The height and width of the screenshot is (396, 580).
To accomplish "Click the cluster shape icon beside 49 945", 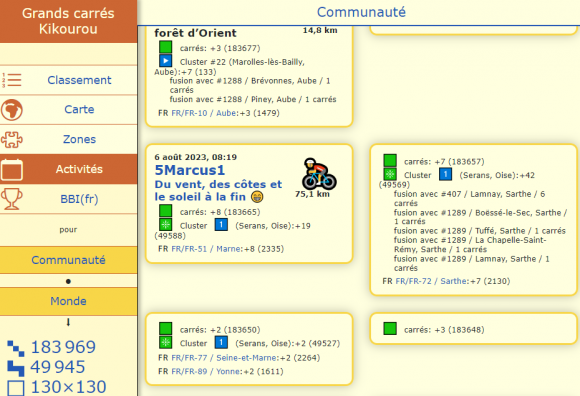I will (x=16, y=368).
